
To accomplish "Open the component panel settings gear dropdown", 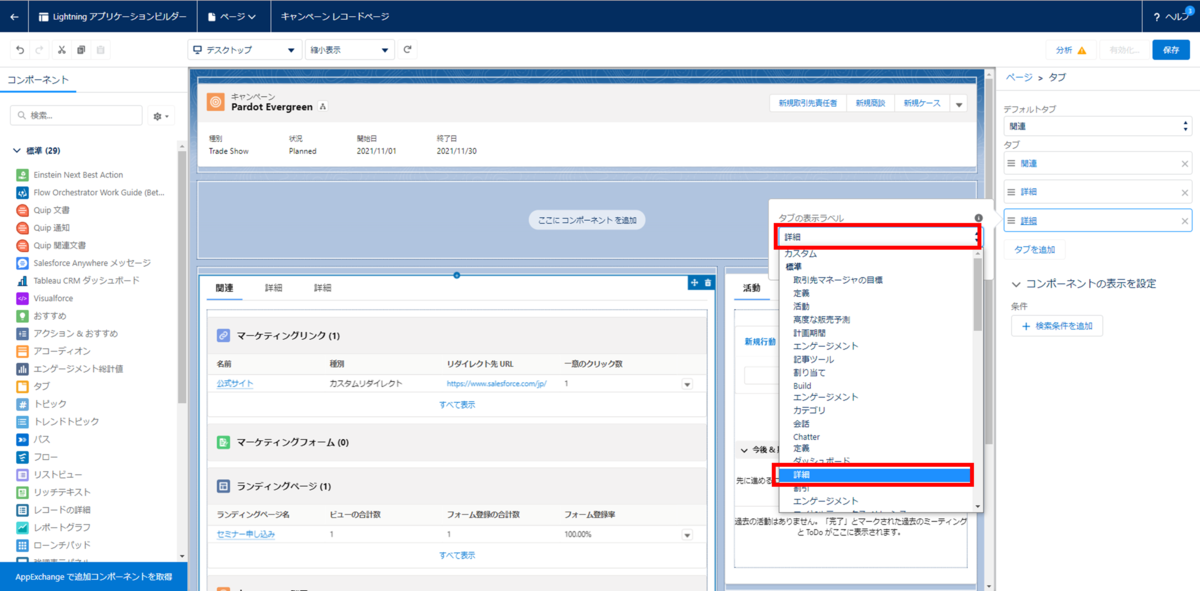I will (161, 116).
